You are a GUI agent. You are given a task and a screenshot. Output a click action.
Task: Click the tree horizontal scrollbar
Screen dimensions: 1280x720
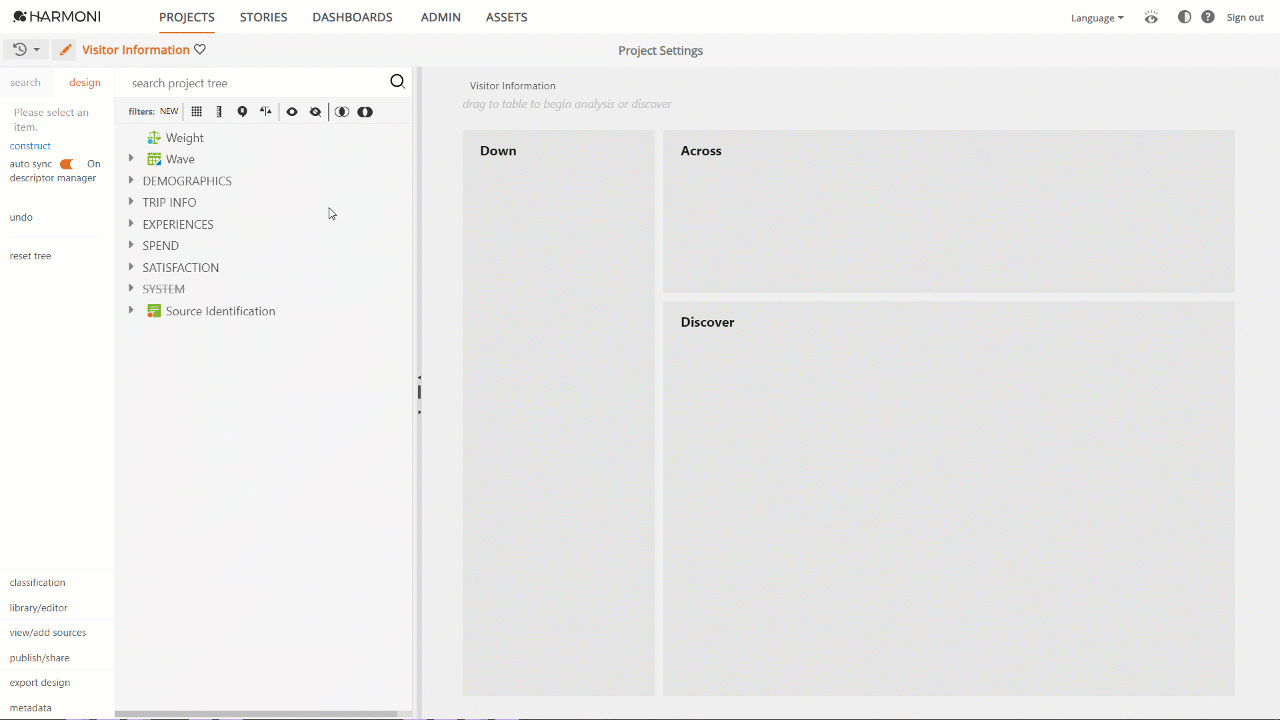click(x=256, y=714)
